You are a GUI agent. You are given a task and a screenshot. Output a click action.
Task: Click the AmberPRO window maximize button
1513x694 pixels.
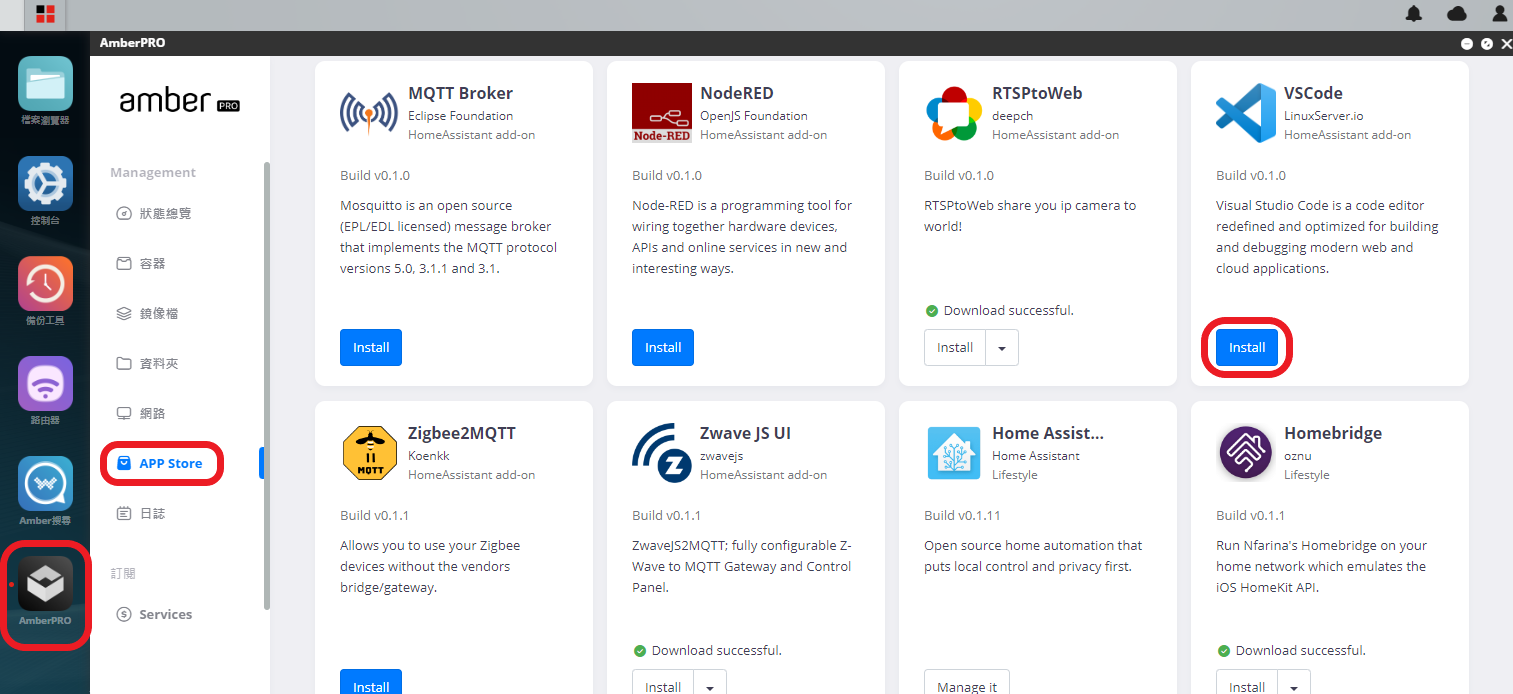pos(1487,43)
